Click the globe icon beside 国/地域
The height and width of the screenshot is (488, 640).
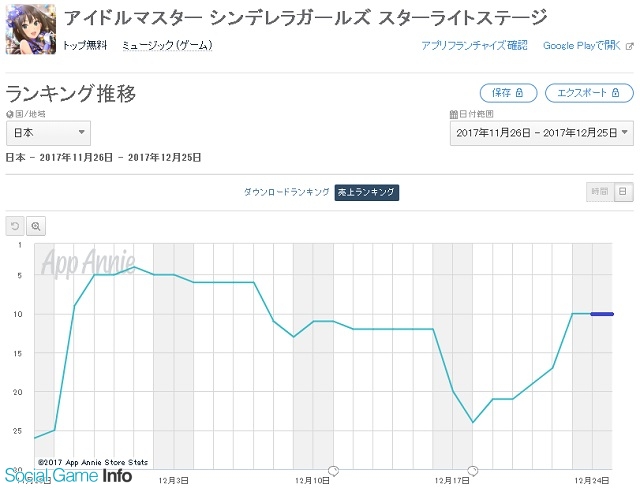[10, 114]
